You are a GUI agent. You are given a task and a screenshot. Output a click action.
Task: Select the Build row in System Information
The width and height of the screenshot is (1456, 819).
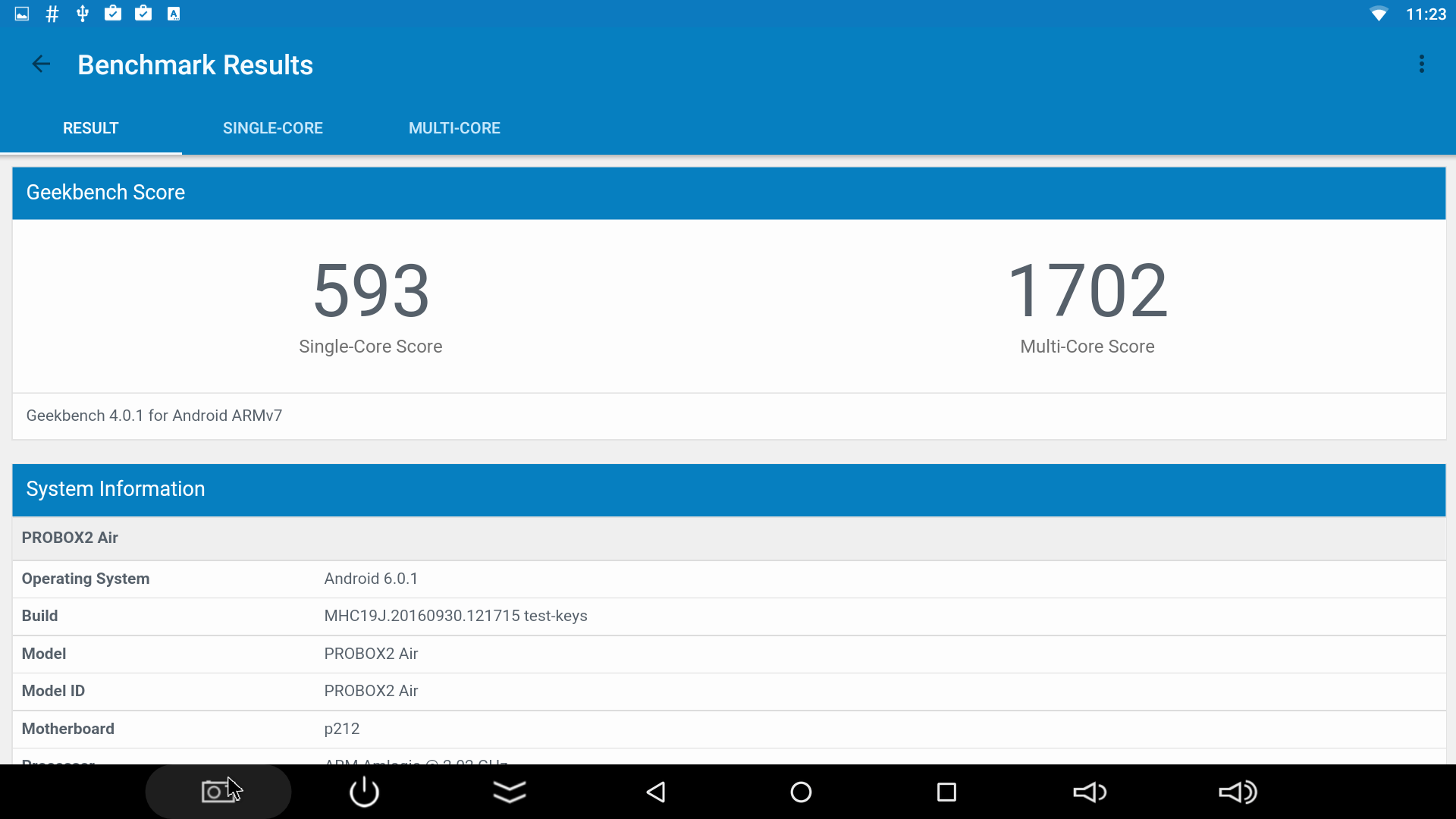pyautogui.click(x=728, y=616)
